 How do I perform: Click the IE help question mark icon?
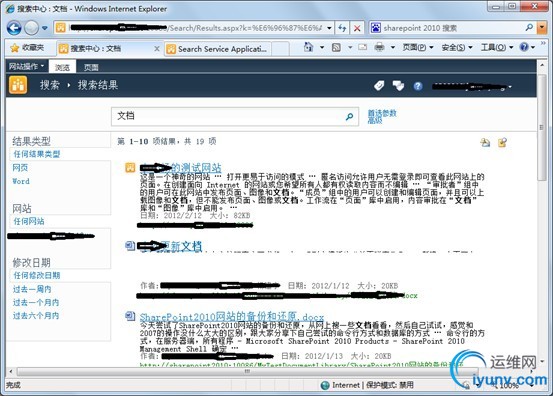pyautogui.click(x=524, y=47)
